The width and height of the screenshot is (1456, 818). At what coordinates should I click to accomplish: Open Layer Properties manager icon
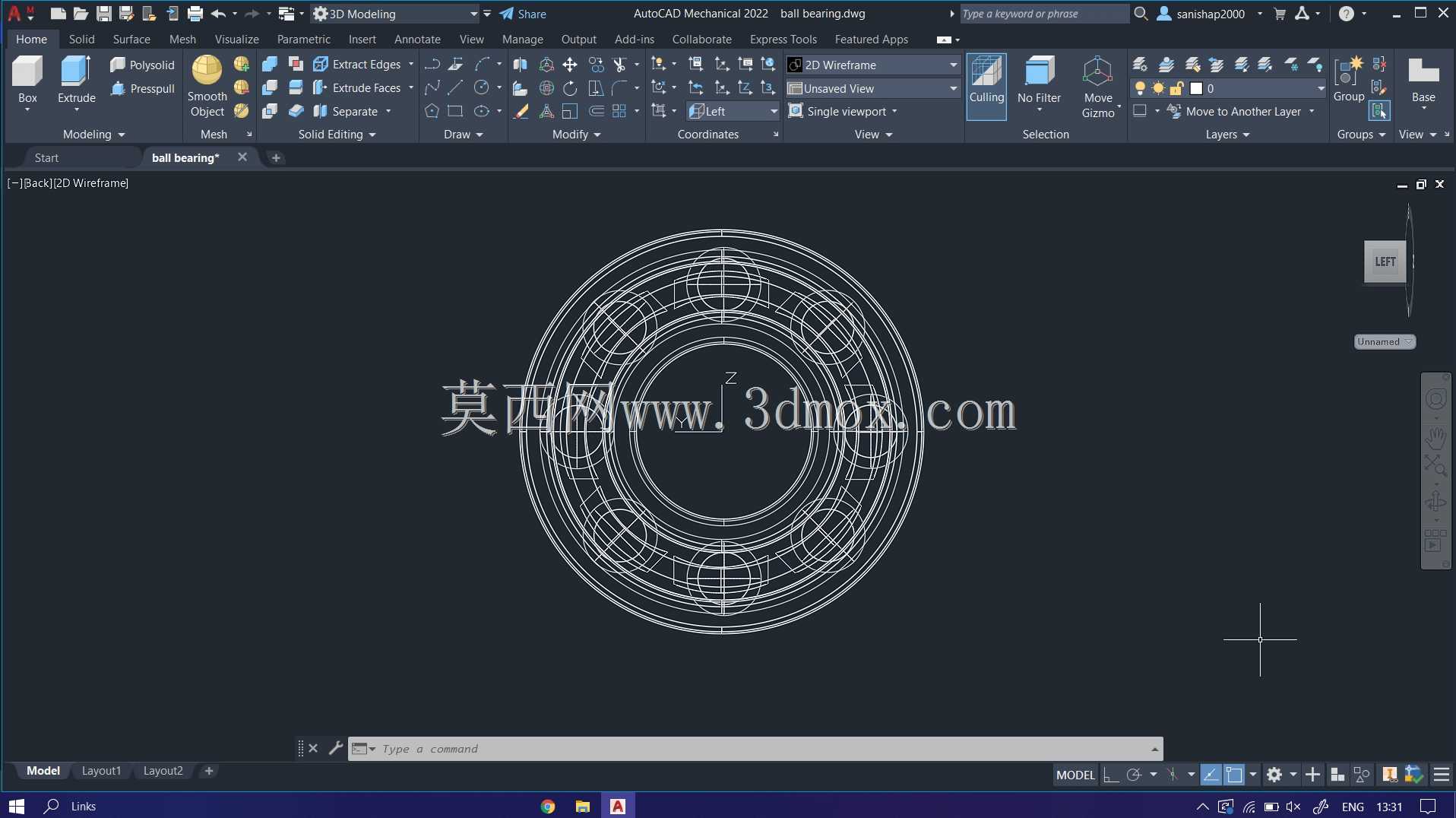click(1139, 65)
